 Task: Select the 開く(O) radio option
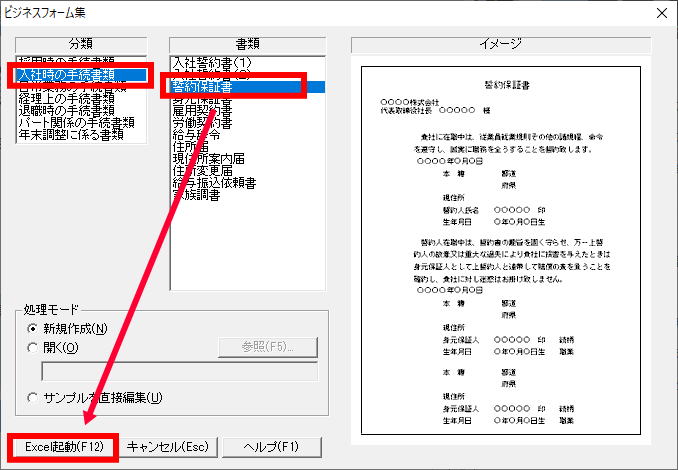(x=36, y=348)
